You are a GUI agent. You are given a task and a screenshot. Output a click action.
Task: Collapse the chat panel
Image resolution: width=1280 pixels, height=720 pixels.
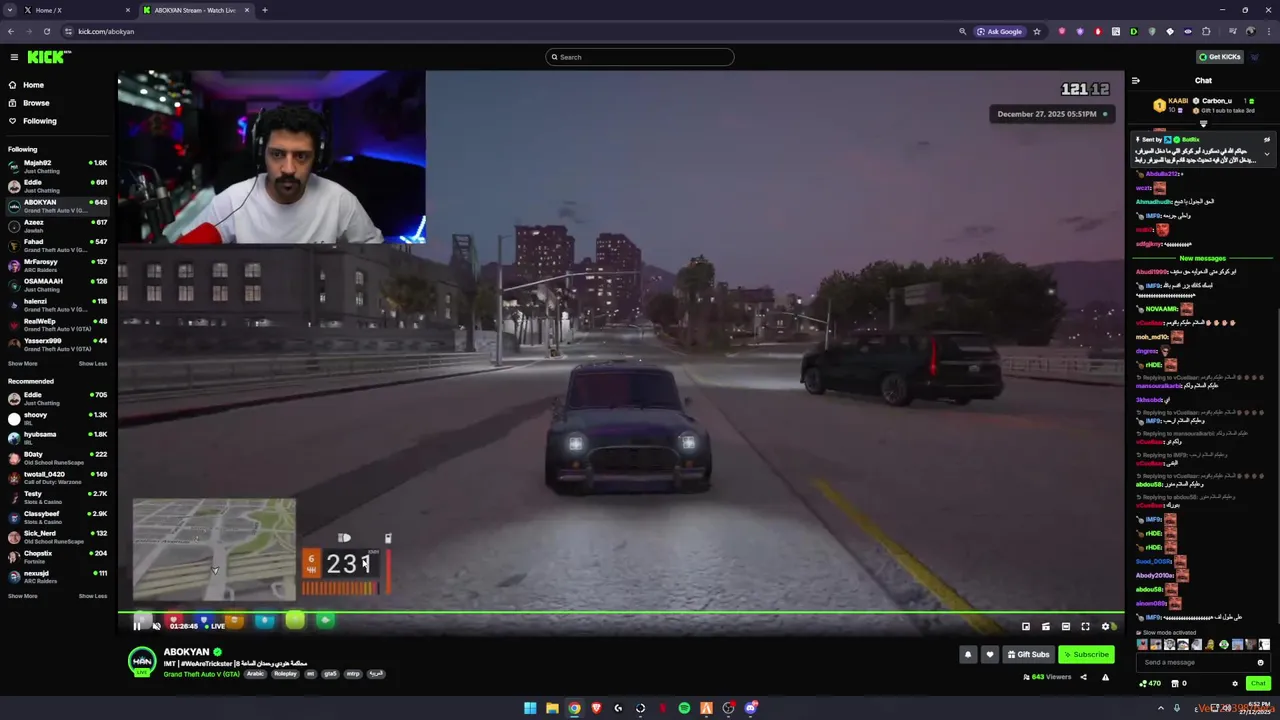1136,81
